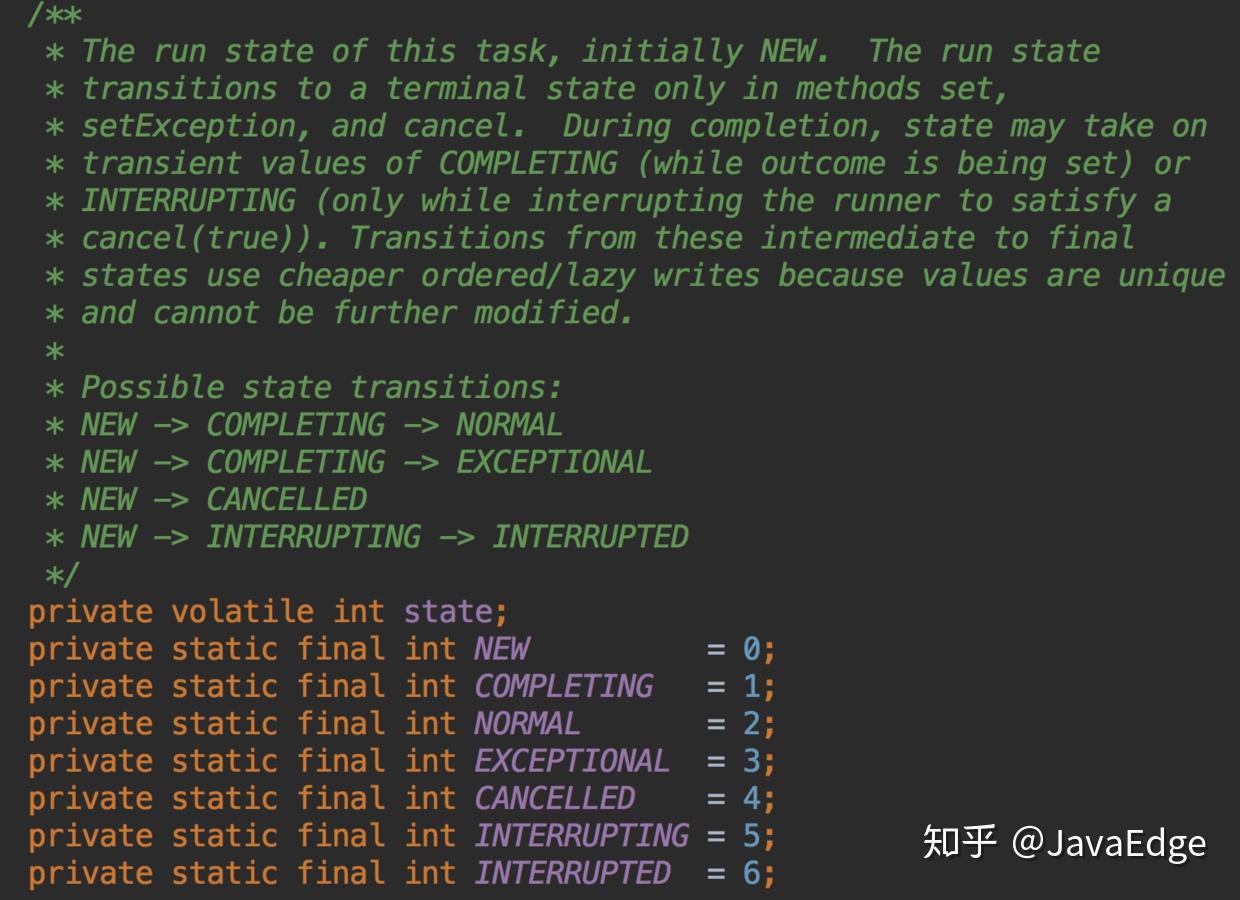This screenshot has width=1240, height=900.
Task: Click the value 4 assigned to CANCELLED
Action: 752,798
